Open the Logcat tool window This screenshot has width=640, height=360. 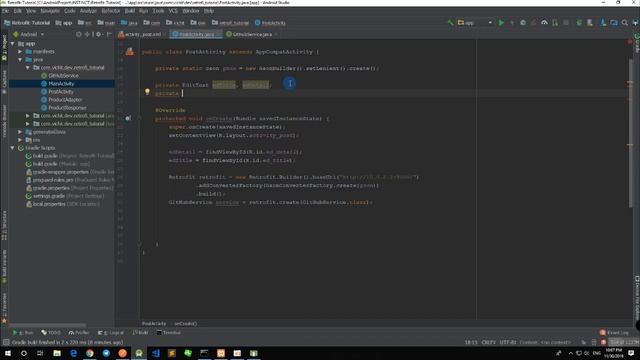pyautogui.click(x=111, y=333)
